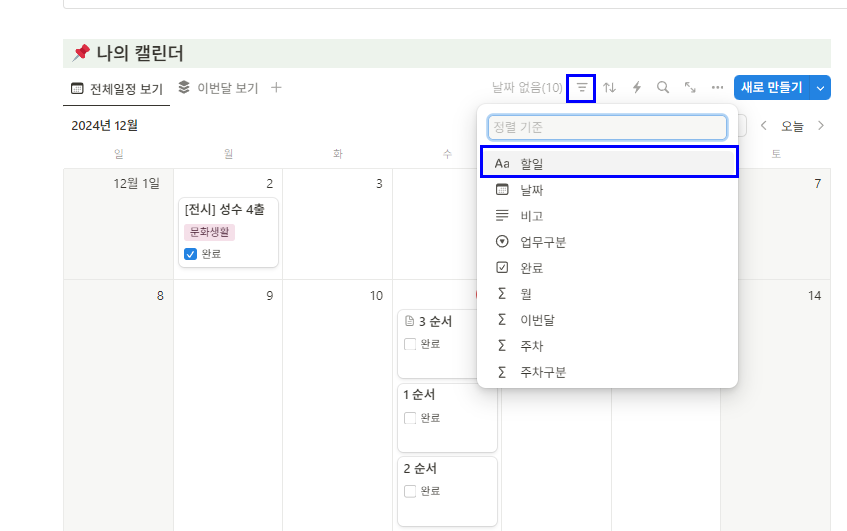Select 할일 property in sort list
Screen dimensions: 847x531
609,163
